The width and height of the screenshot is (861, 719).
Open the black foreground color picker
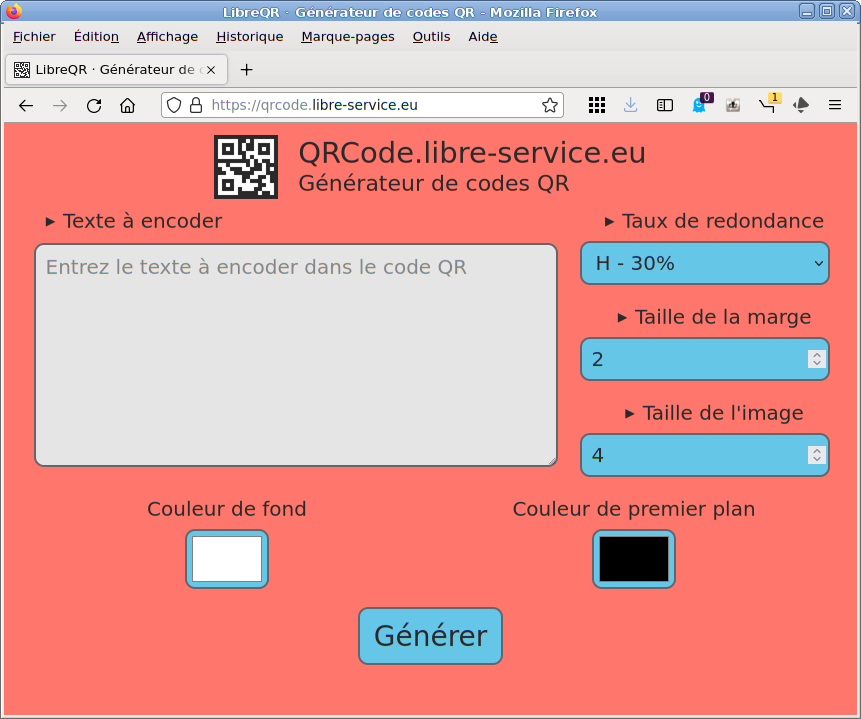pos(634,559)
